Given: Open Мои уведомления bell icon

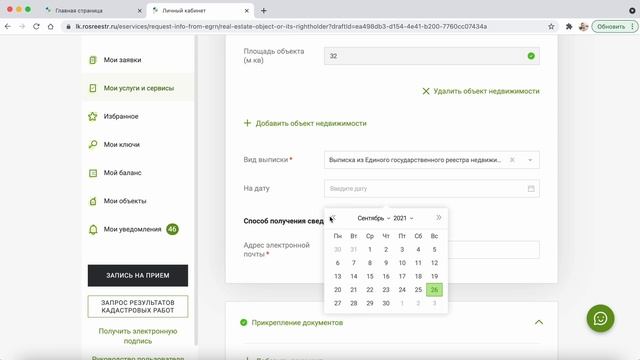Looking at the screenshot, I should [93, 229].
